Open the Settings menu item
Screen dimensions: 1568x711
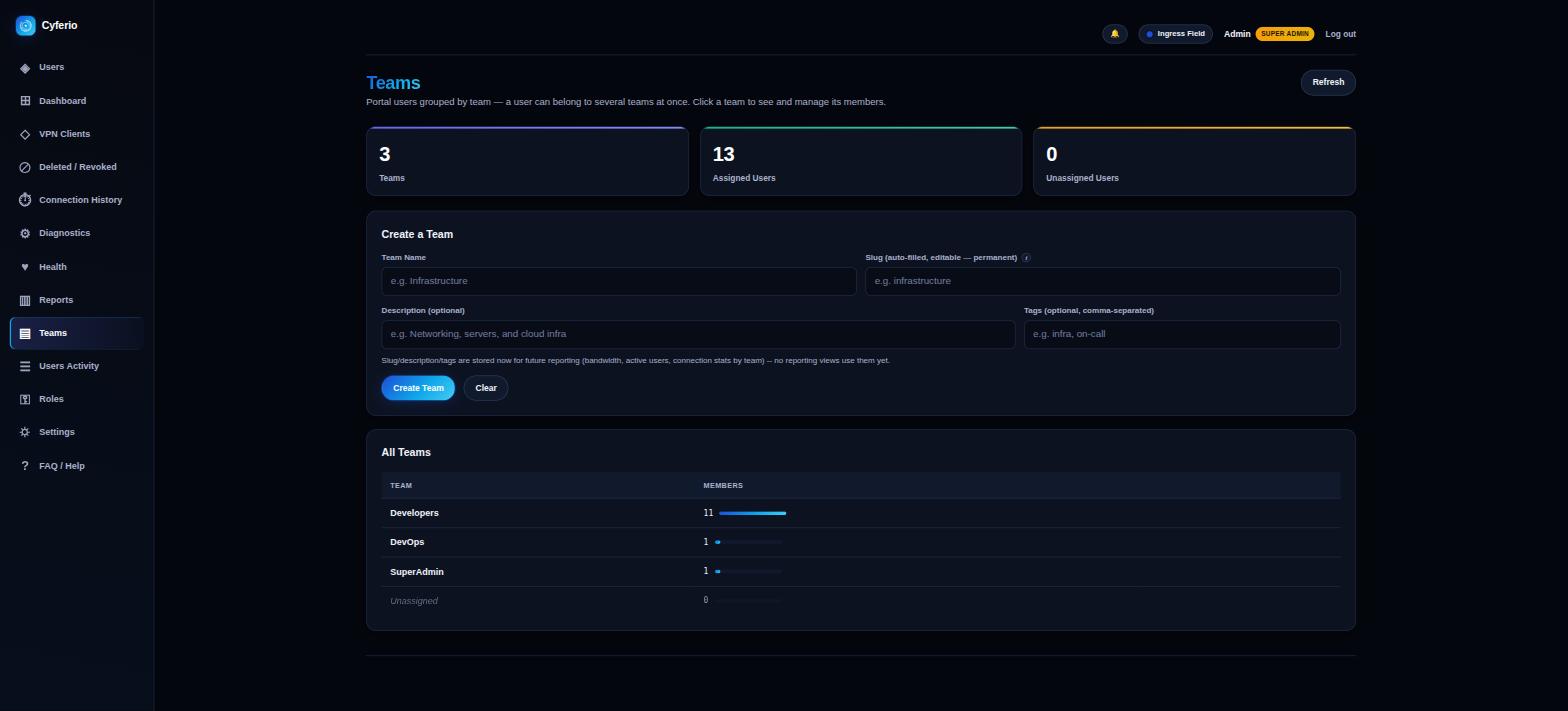(x=77, y=432)
